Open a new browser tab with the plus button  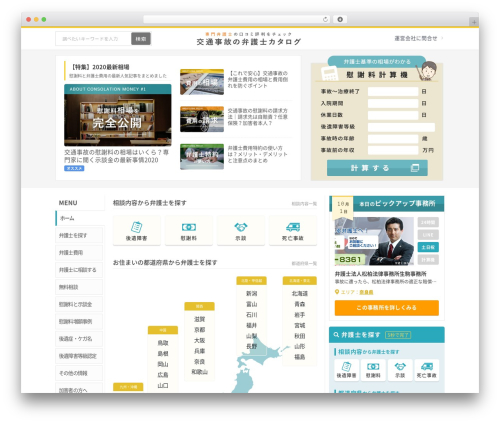[474, 22]
